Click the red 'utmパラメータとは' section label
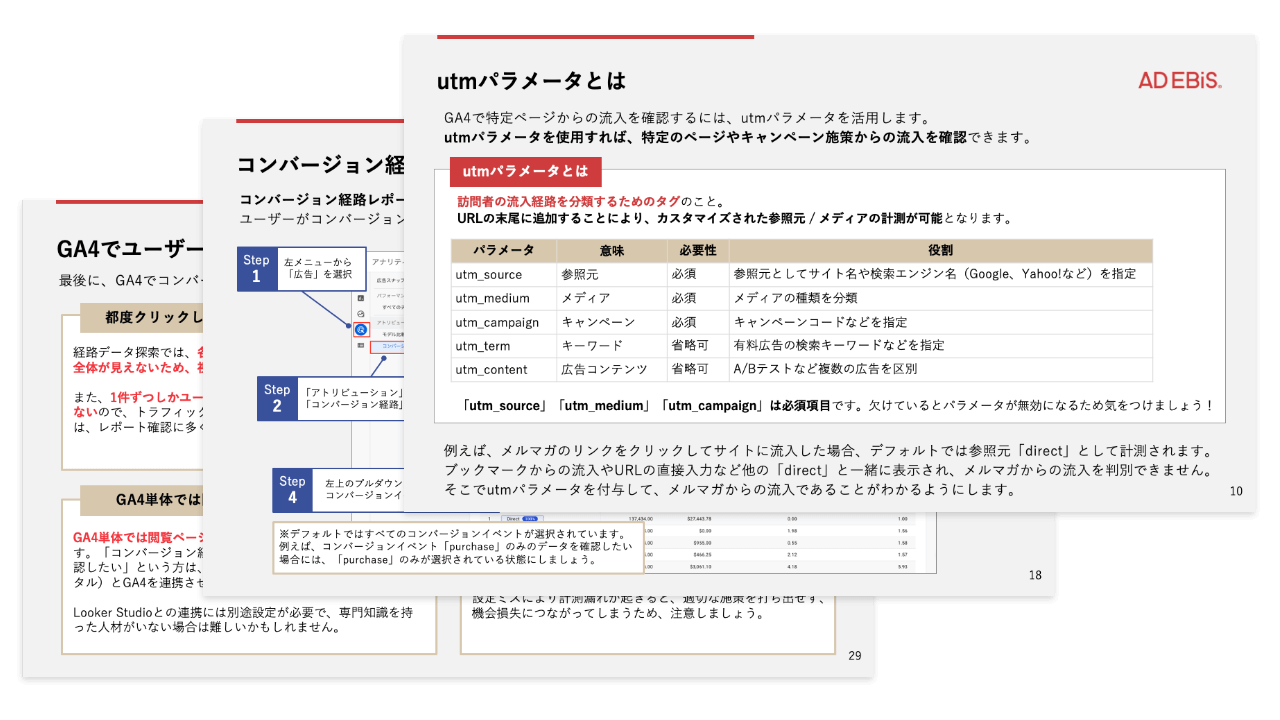 (525, 171)
